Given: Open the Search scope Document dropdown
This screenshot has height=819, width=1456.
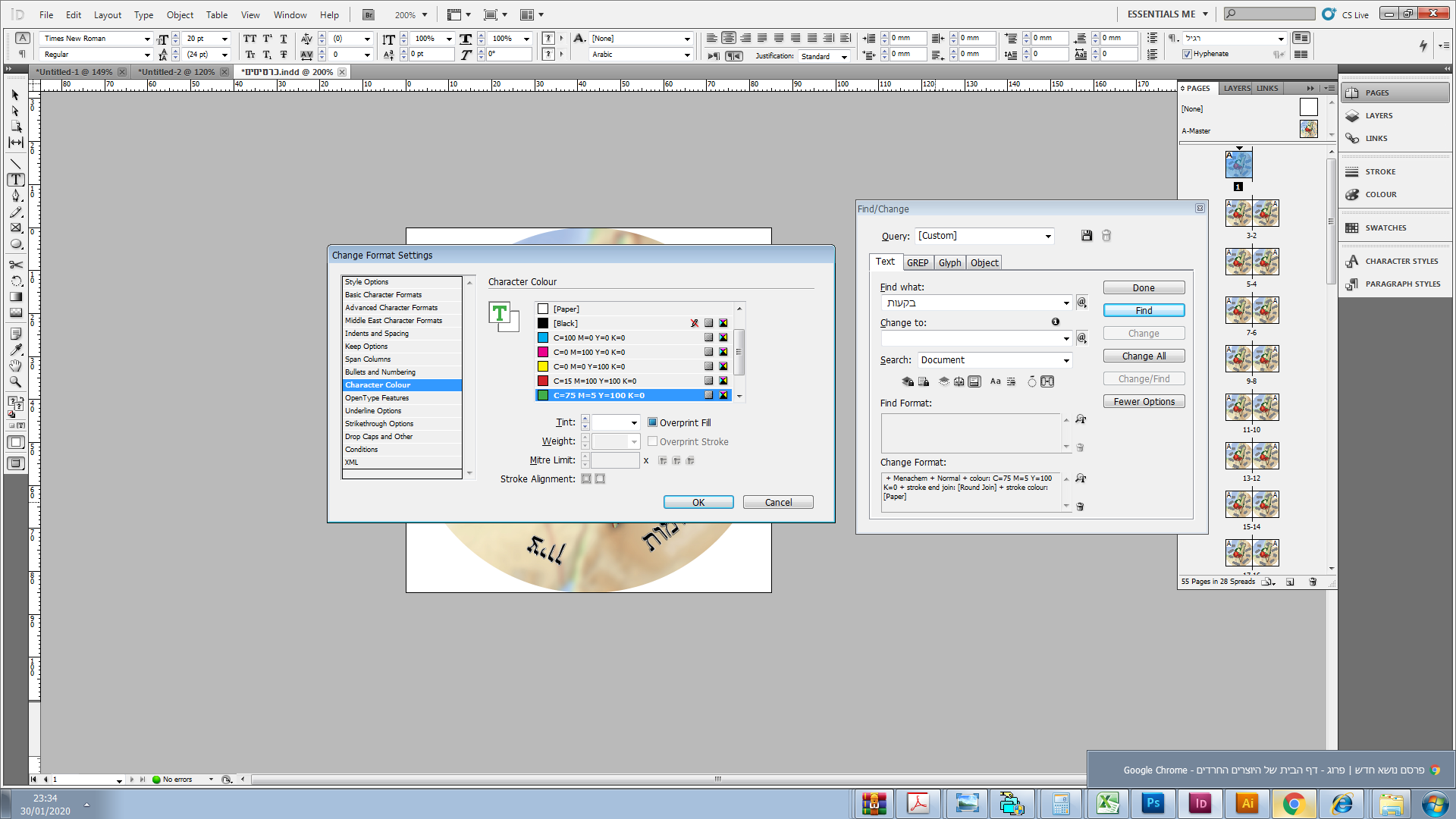Looking at the screenshot, I should (1065, 360).
